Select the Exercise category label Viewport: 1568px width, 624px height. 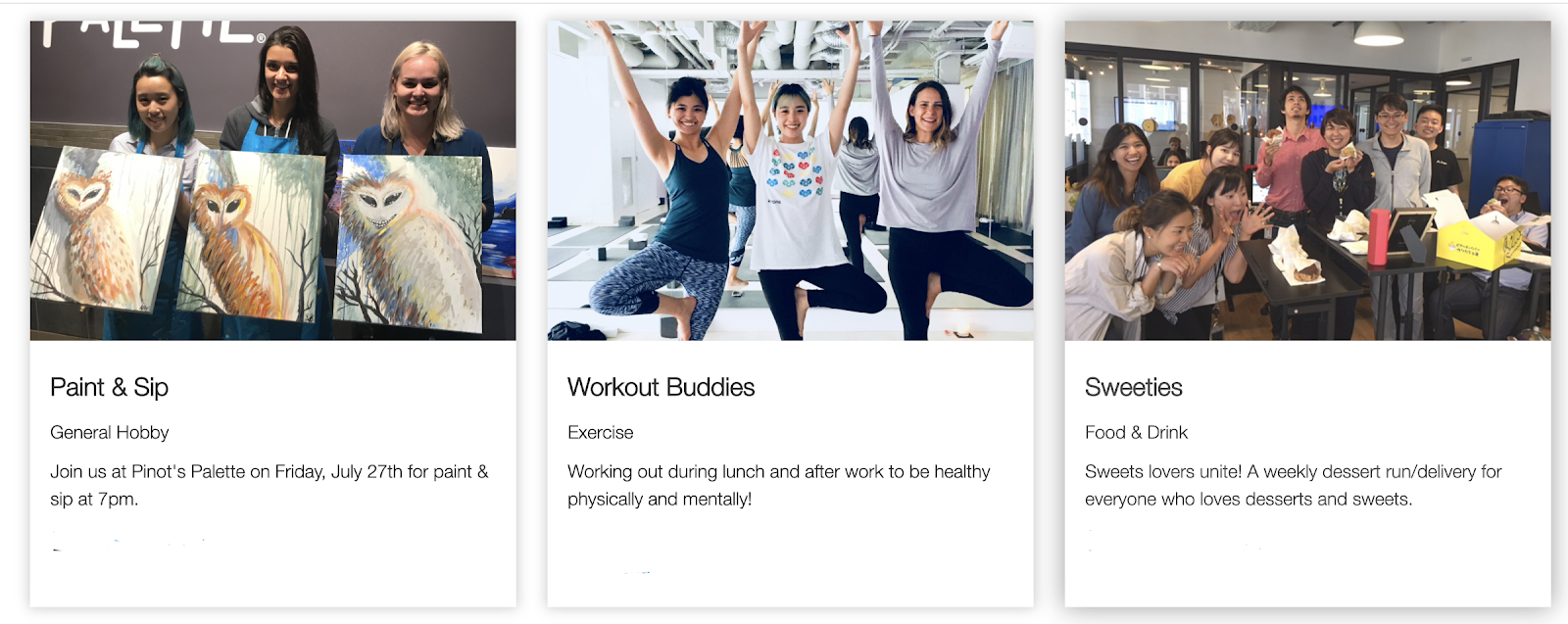[x=600, y=432]
